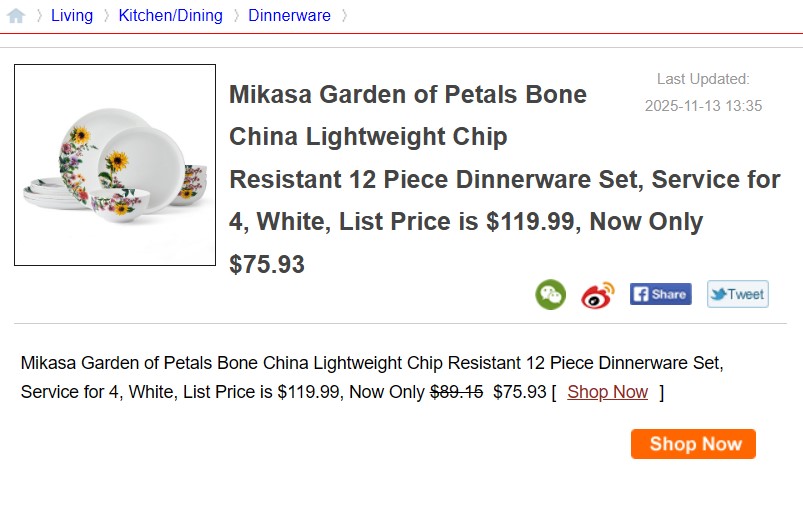Viewport: 803px width, 517px height.
Task: Click the Last Updated timestamp
Action: pyautogui.click(x=703, y=105)
